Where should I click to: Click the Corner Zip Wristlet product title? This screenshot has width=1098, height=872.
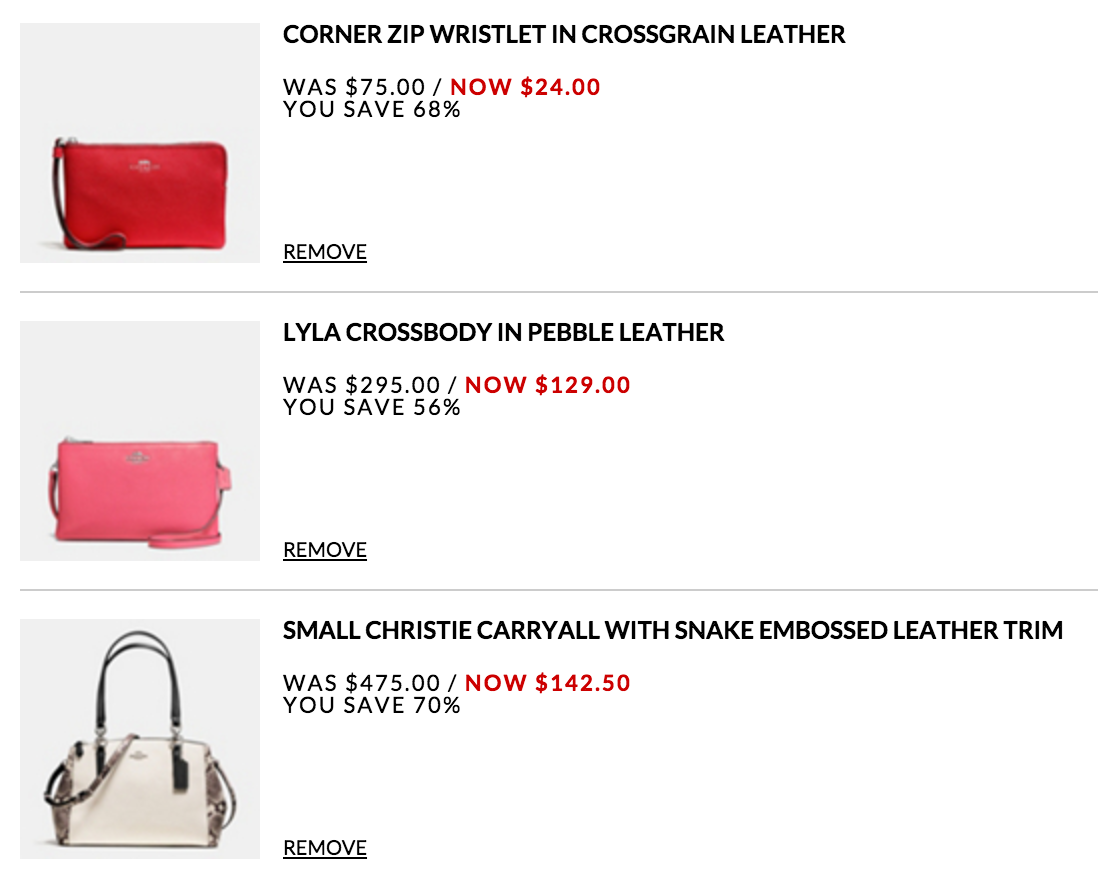[x=564, y=35]
